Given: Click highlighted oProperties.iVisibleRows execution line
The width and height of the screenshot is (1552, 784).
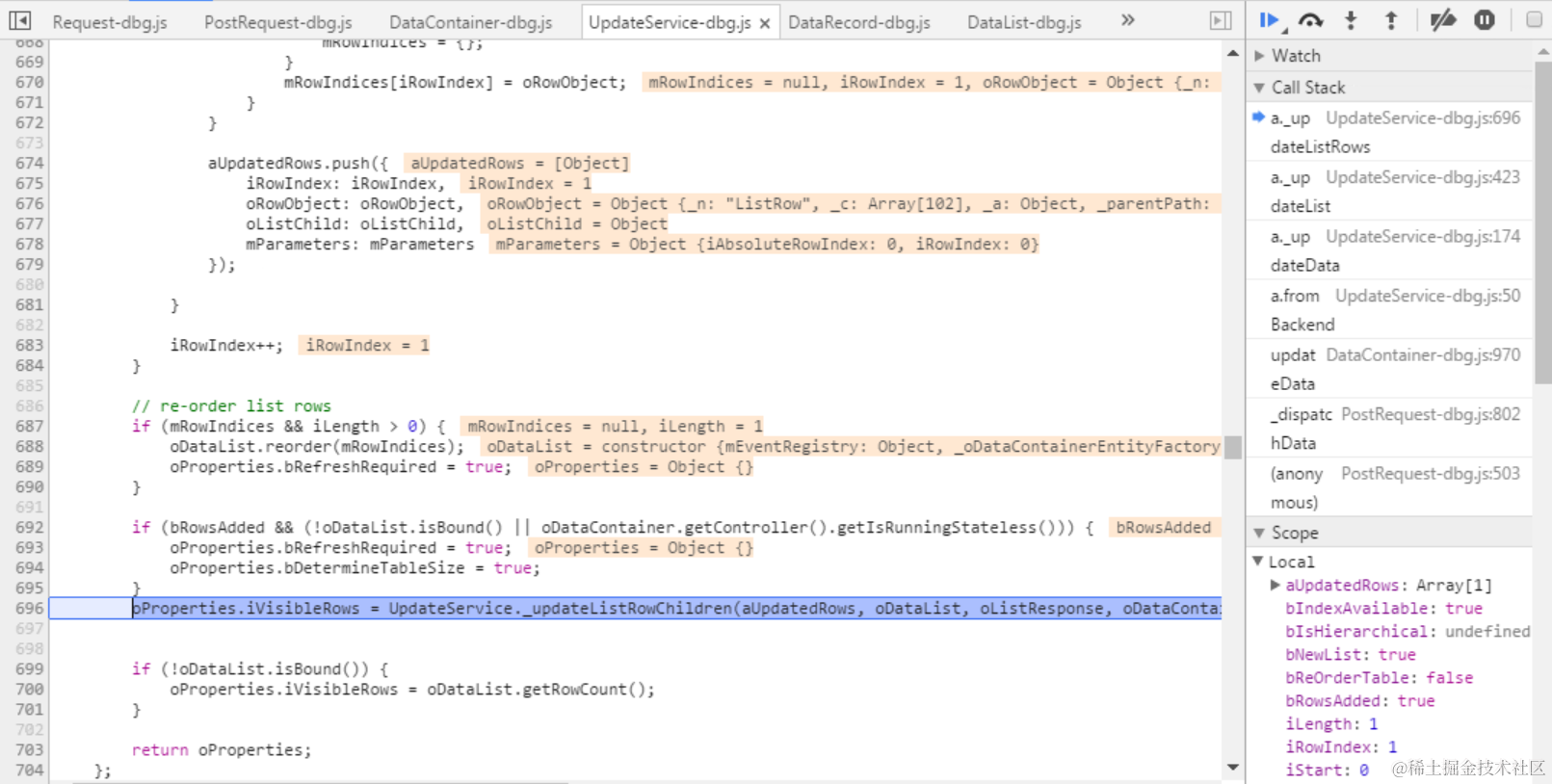Looking at the screenshot, I should [x=635, y=608].
